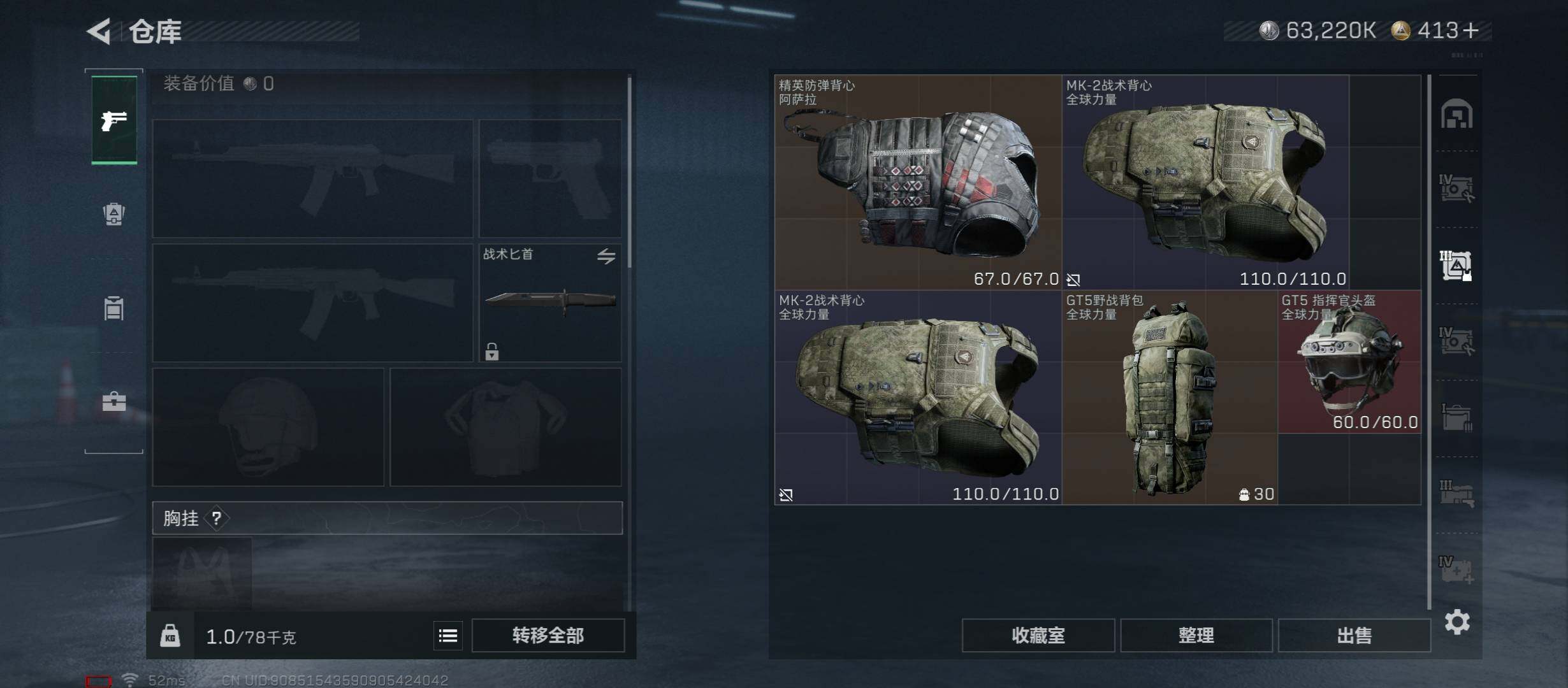Go back using the arrow beside 仓库
This screenshot has height=688, width=1568.
click(99, 31)
